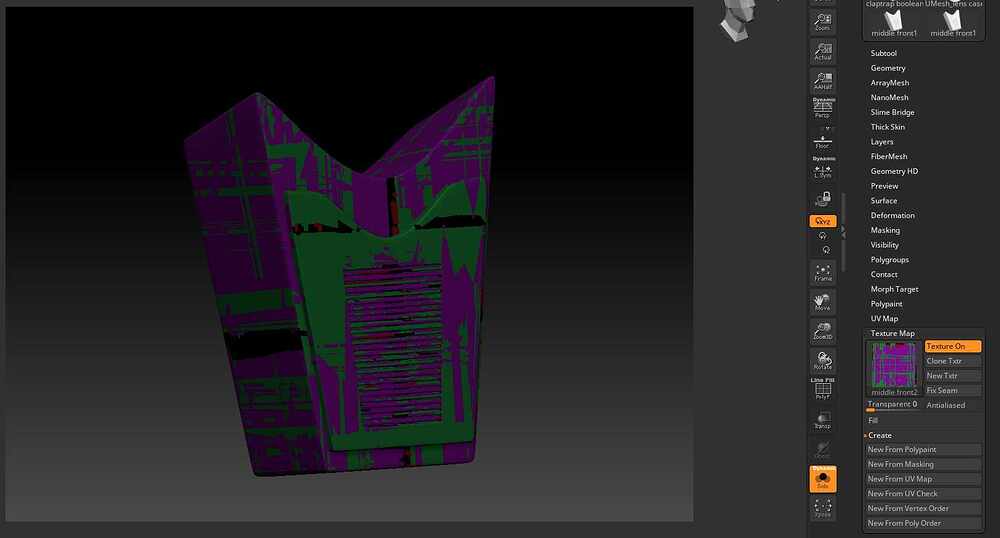Image resolution: width=1000 pixels, height=538 pixels.
Task: Select the second middle front1 tool thumbnail
Action: (x=952, y=23)
